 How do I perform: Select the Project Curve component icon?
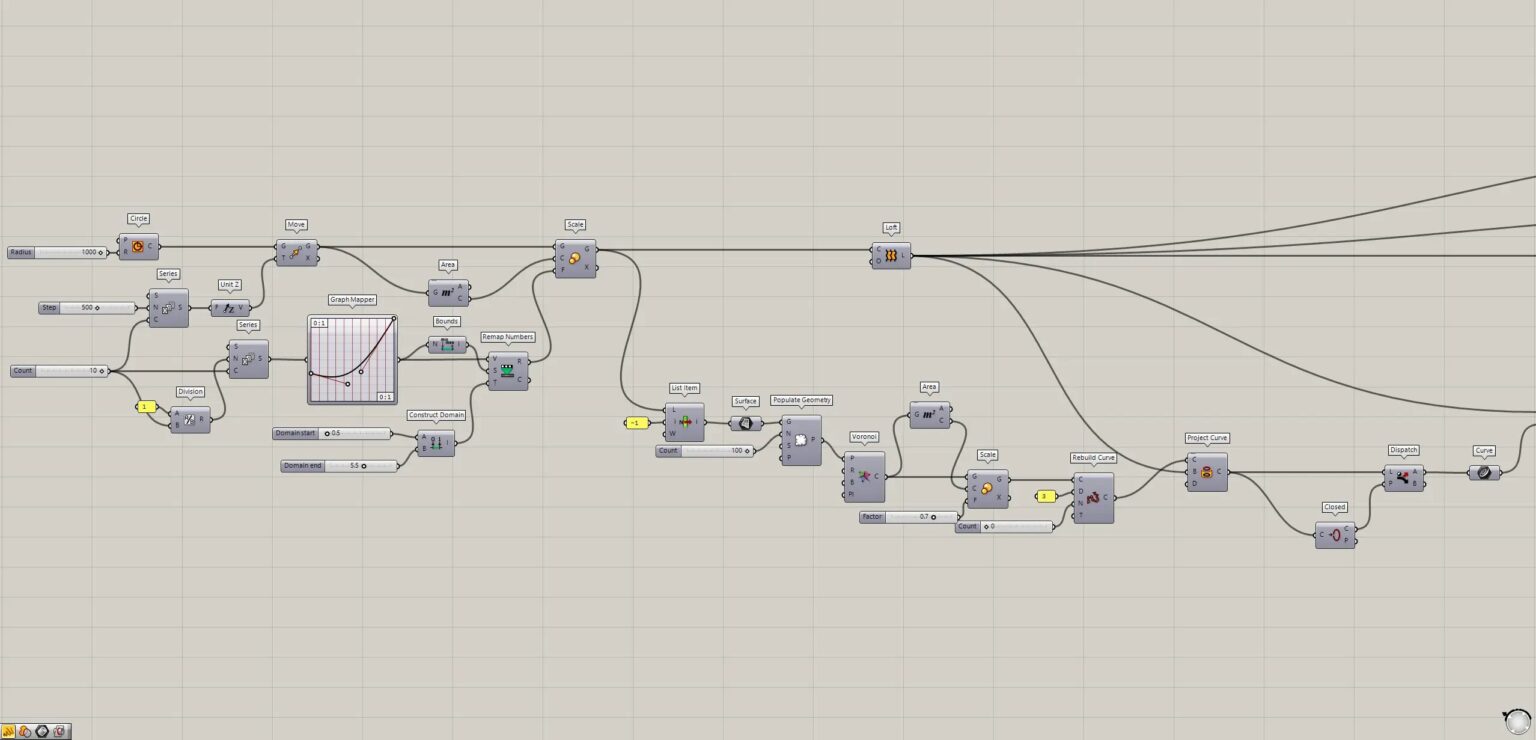tap(1207, 472)
